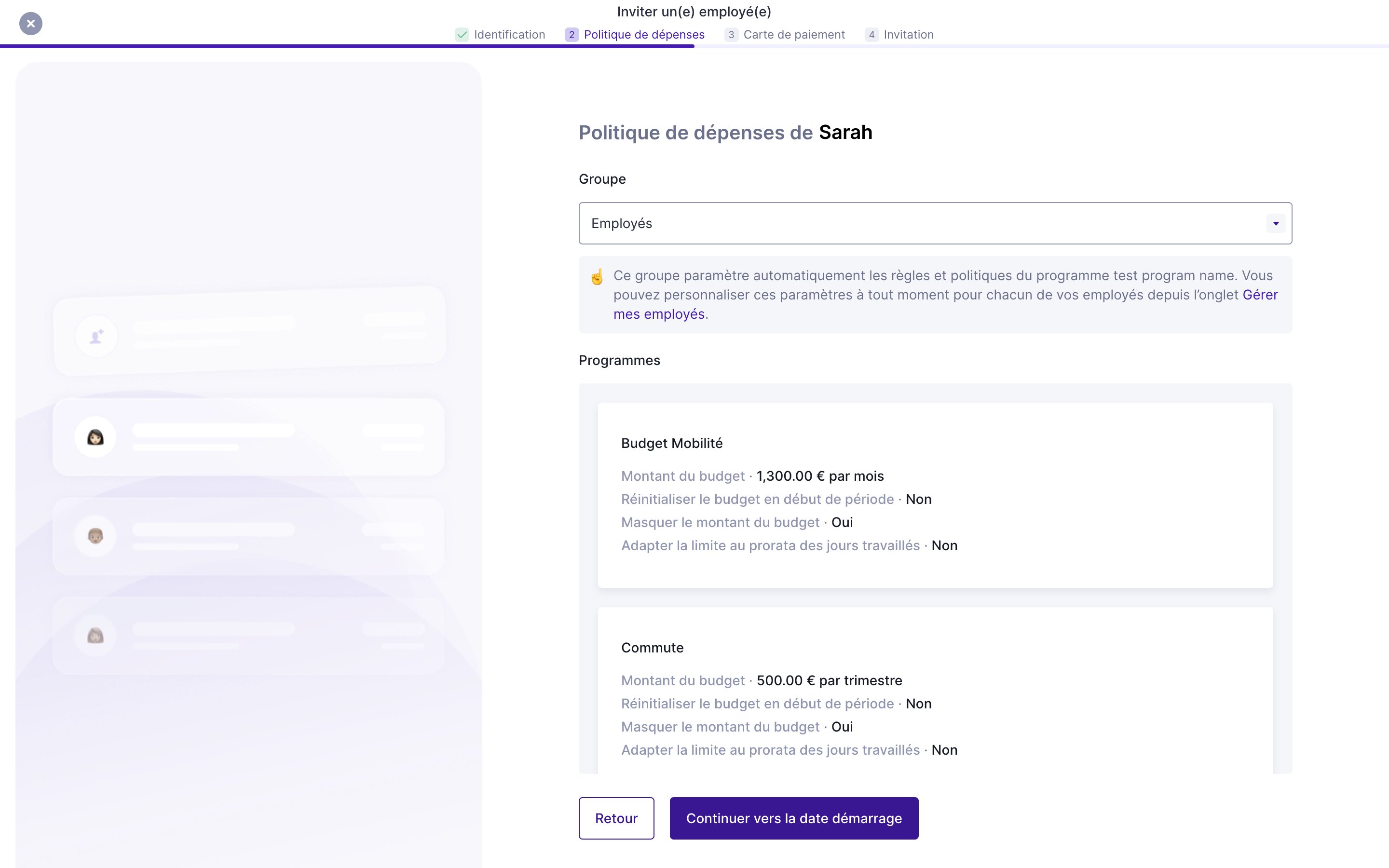Click the pointing finger emoji icon
The width and height of the screenshot is (1389, 868).
click(597, 277)
